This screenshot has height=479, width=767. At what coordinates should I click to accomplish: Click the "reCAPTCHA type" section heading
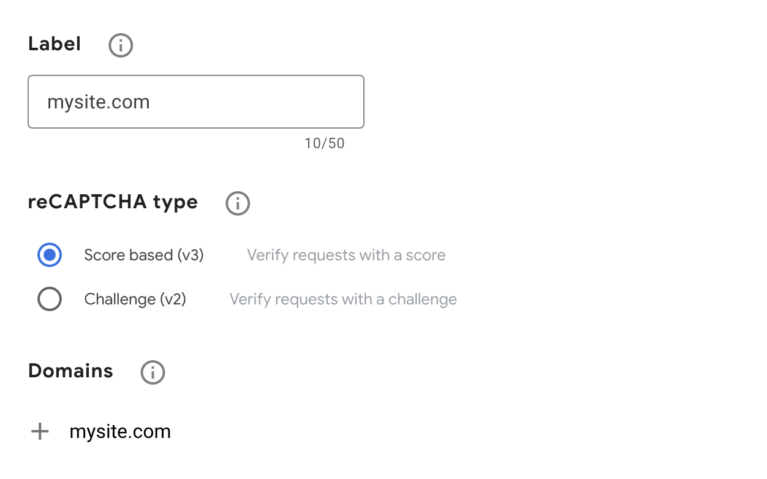113,203
